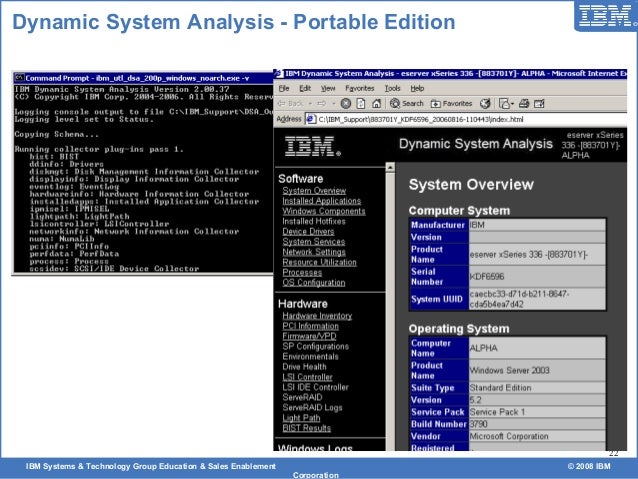
Task: Click the Home icon in browser toolbar
Action: point(376,104)
